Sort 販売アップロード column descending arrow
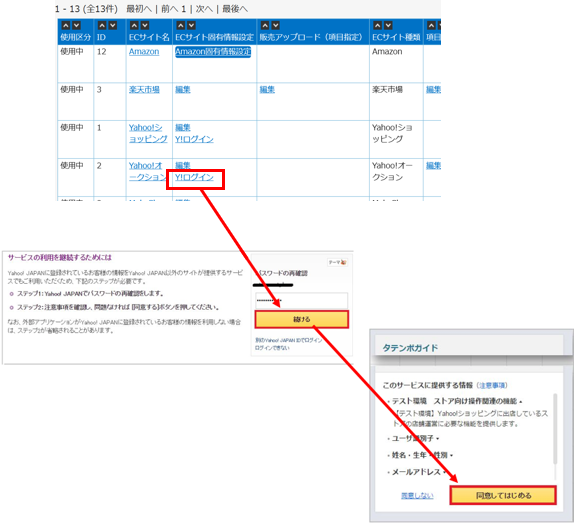Image resolution: width=580 pixels, height=530 pixels. pyautogui.click(x=276, y=25)
